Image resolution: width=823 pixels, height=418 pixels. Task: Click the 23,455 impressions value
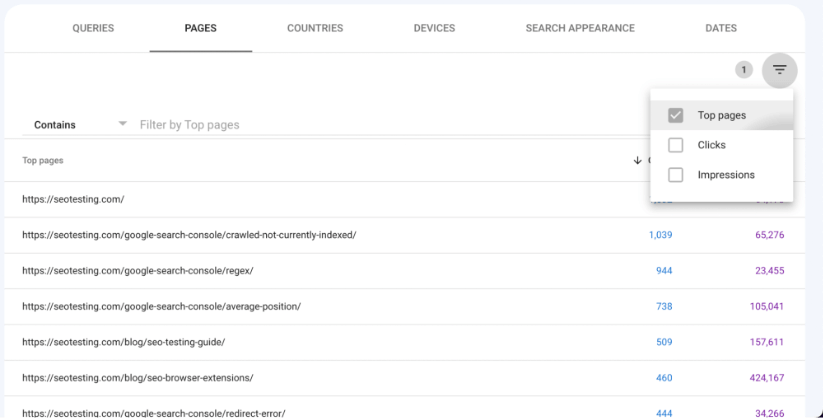[769, 270]
